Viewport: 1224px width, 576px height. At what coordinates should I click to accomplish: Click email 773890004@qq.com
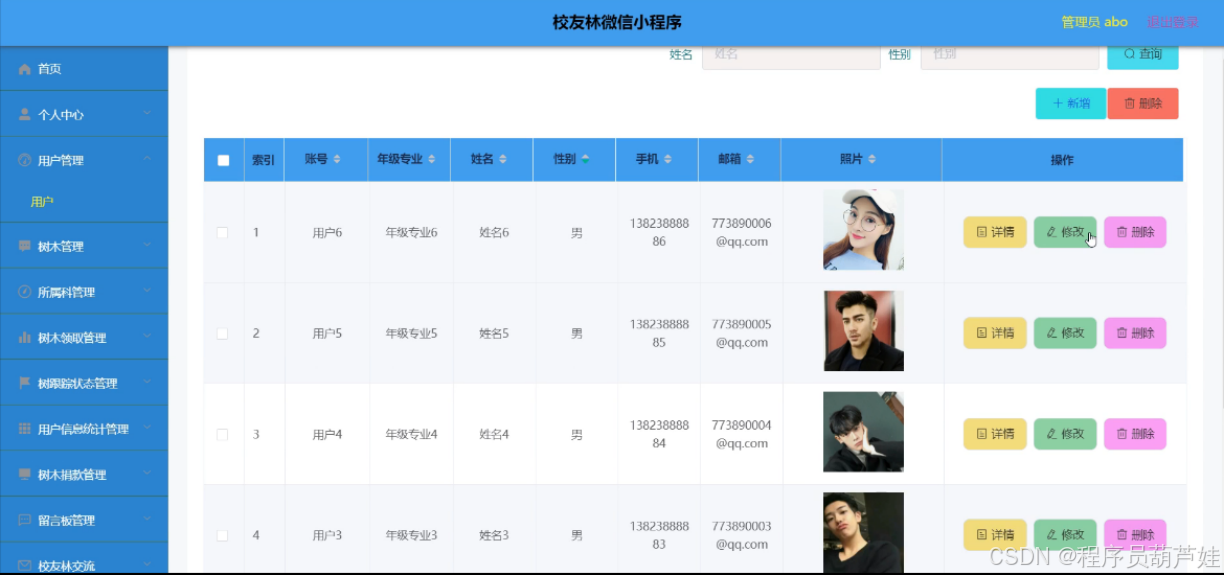coord(742,434)
